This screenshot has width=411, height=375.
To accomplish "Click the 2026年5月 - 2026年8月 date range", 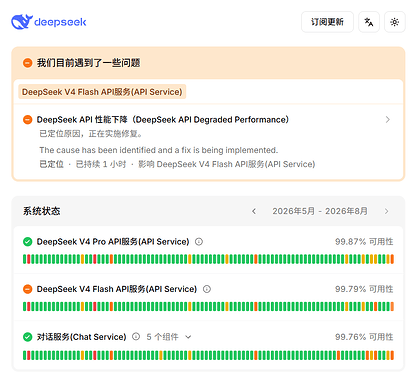I will (x=320, y=211).
